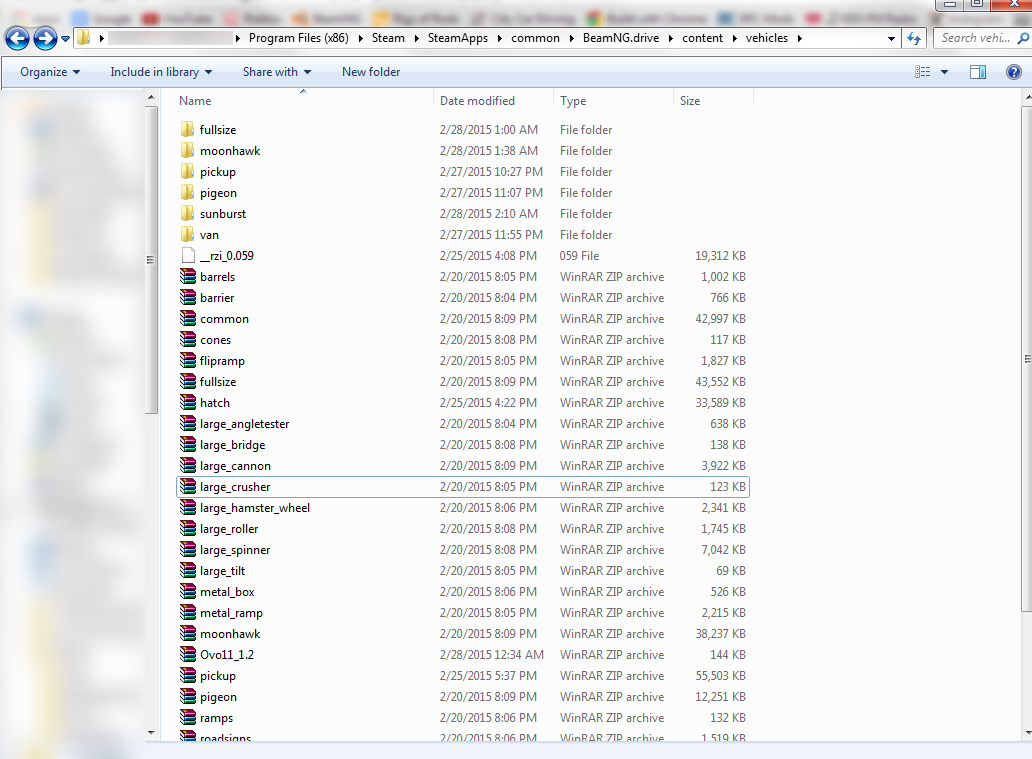Click the 43,552 KB size cell
This screenshot has width=1032, height=759.
pos(720,382)
